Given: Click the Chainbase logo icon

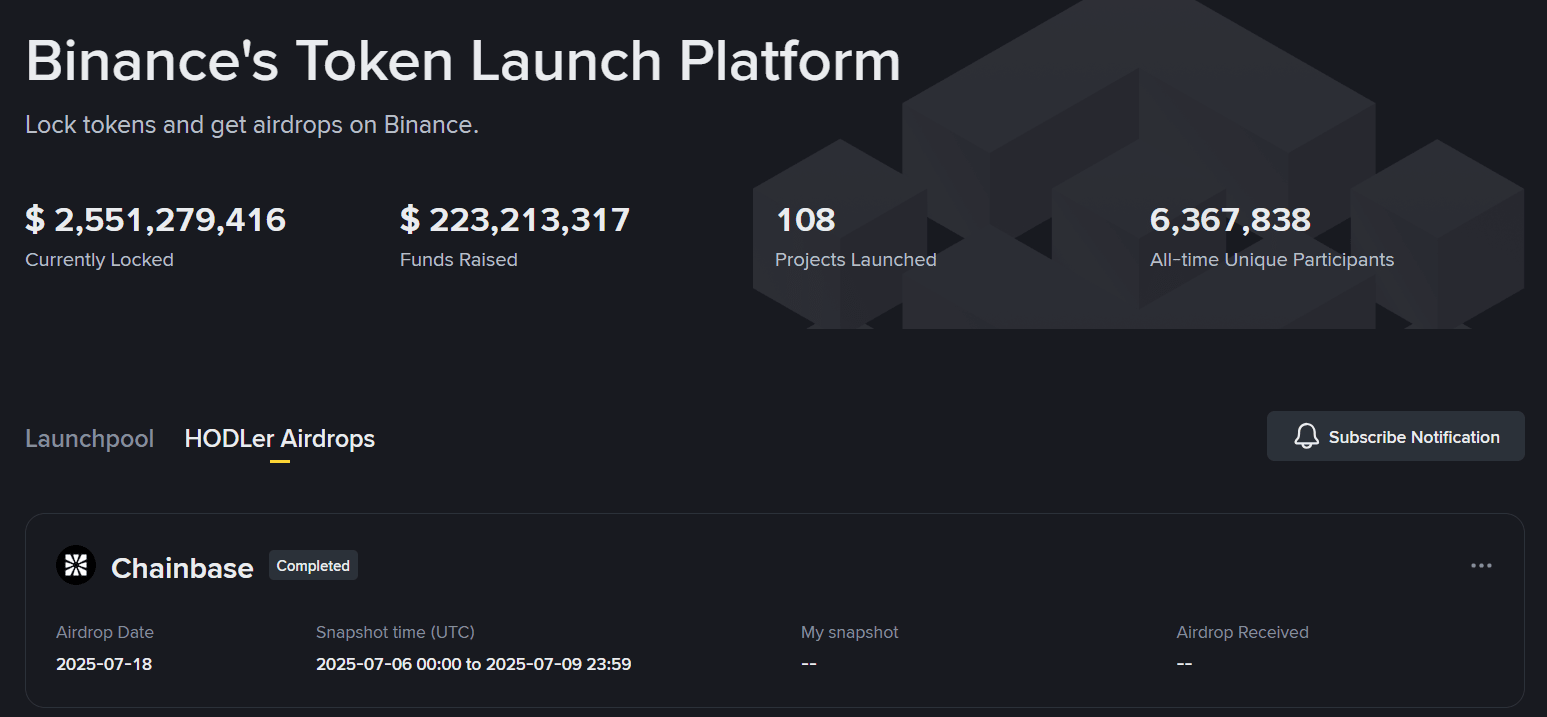Looking at the screenshot, I should 76,566.
